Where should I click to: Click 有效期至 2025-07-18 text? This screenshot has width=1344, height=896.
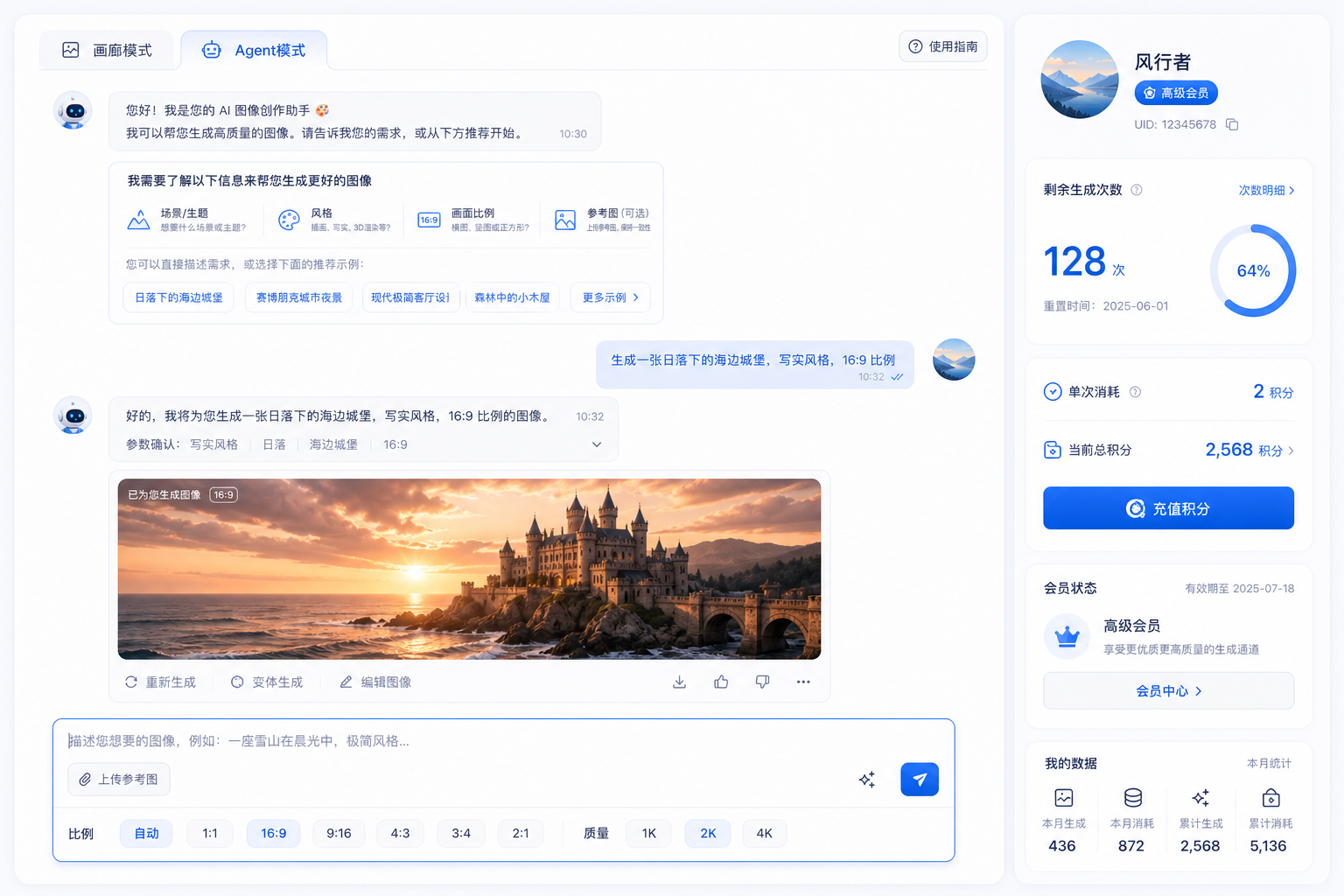[1240, 589]
